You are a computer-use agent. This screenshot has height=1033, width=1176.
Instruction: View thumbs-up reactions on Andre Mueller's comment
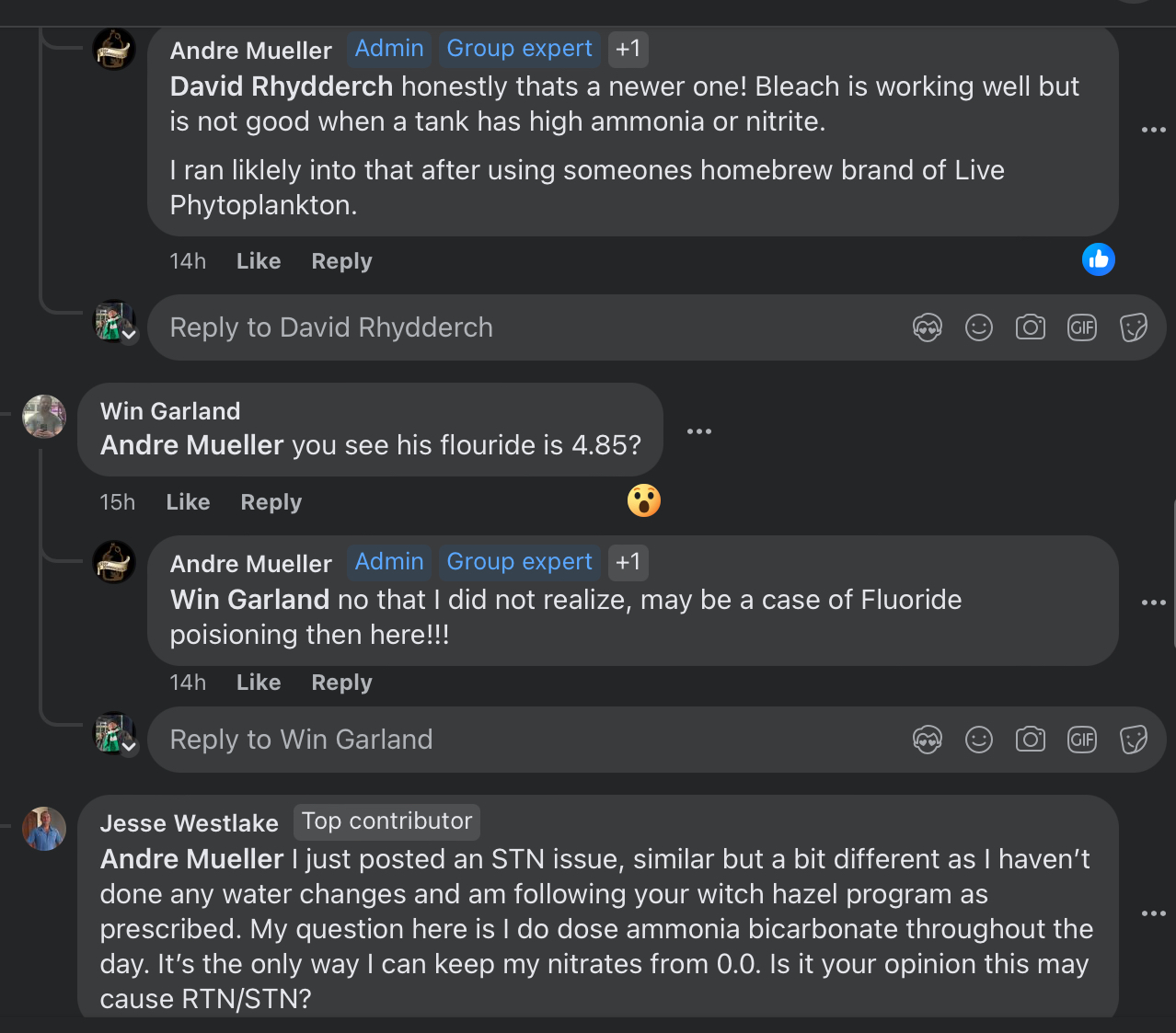pyautogui.click(x=1098, y=260)
